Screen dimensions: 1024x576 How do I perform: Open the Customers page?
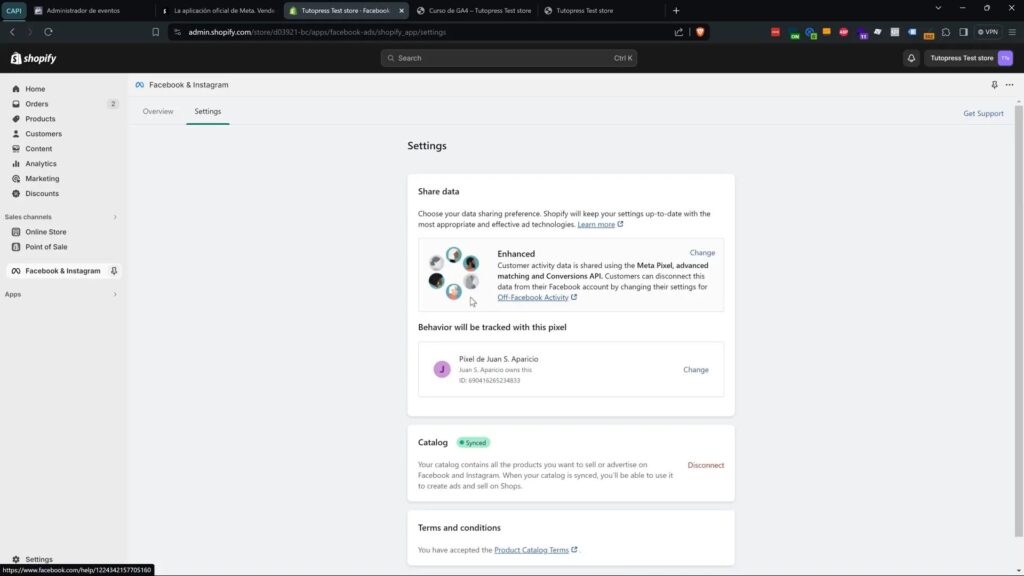43,134
